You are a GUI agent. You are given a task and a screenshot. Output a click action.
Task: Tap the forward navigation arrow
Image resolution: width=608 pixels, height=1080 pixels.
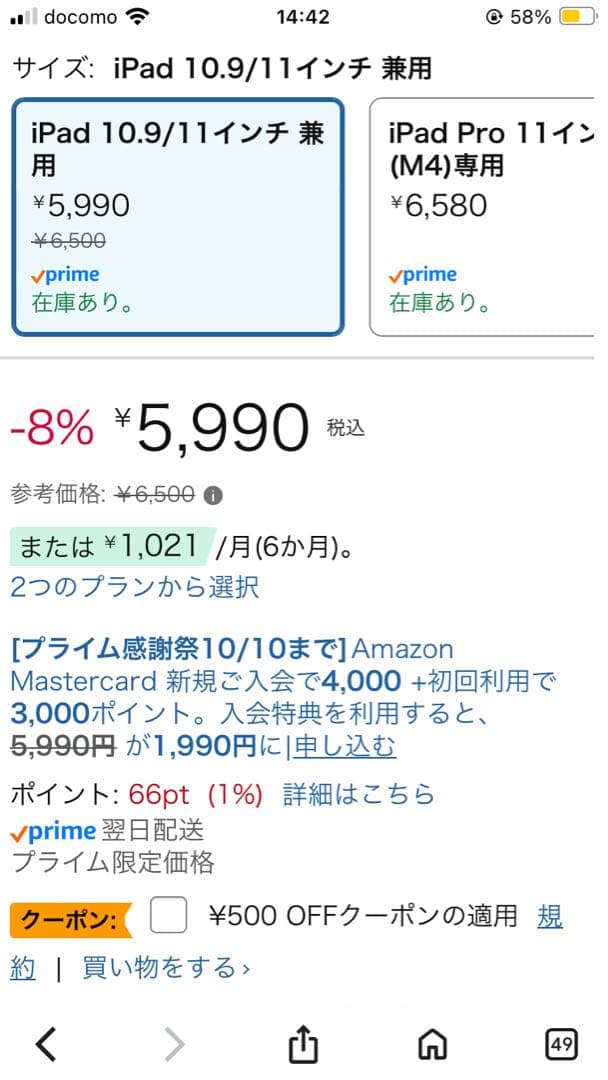tap(174, 1043)
